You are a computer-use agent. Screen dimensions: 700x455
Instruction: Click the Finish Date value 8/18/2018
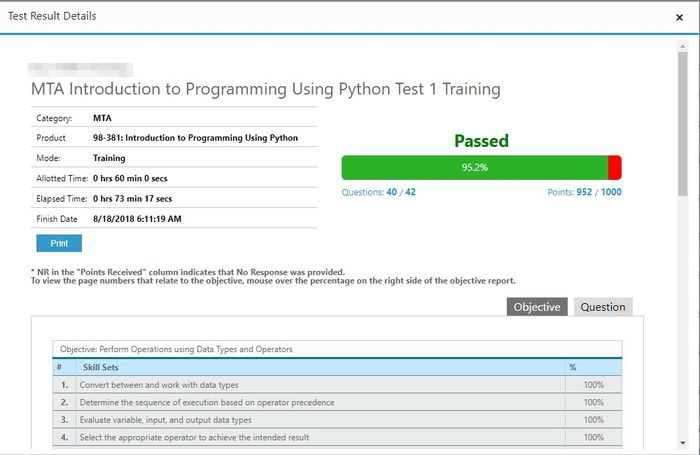(137, 218)
